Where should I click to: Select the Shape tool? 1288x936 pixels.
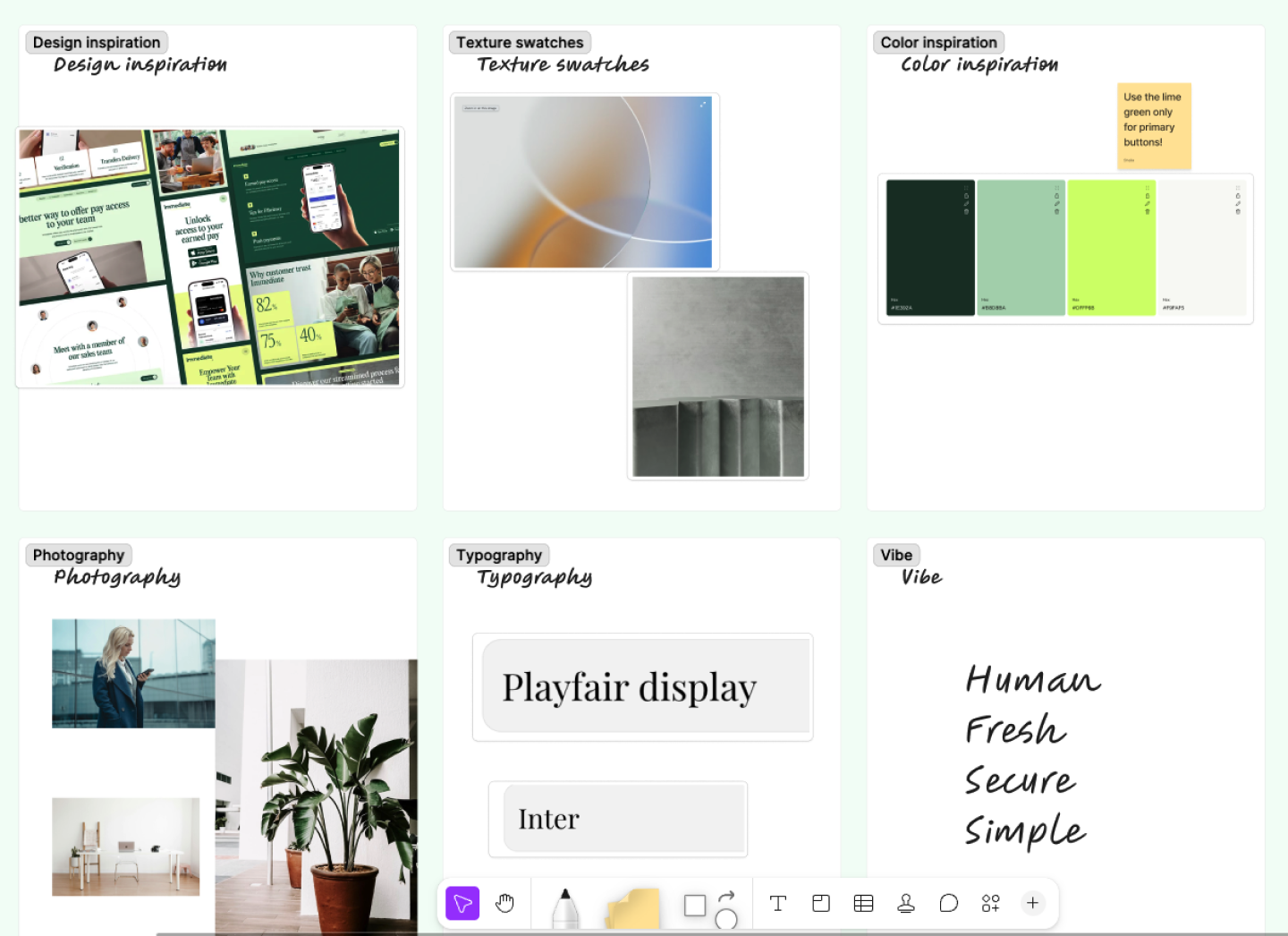click(695, 905)
